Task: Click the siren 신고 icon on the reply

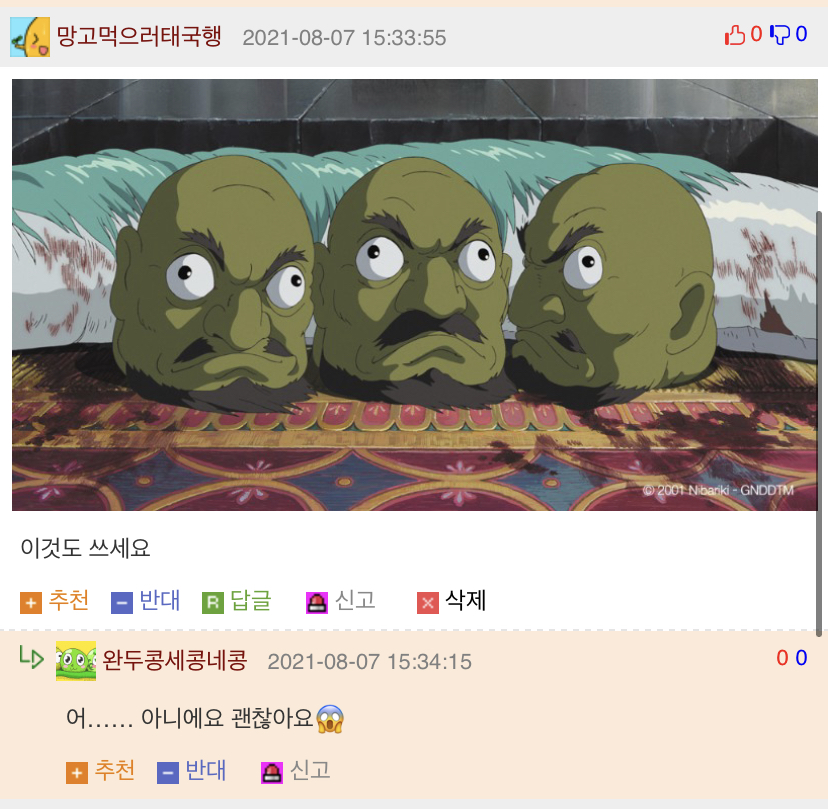Action: pyautogui.click(x=272, y=773)
